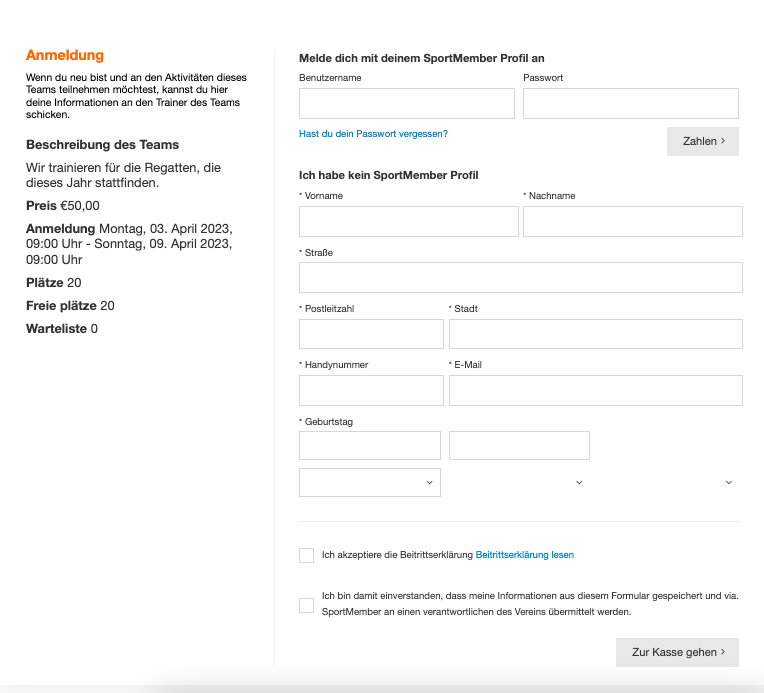The image size is (764, 693).
Task: Expand the middle dropdown chevron below Geburtstag
Action: coord(579,483)
